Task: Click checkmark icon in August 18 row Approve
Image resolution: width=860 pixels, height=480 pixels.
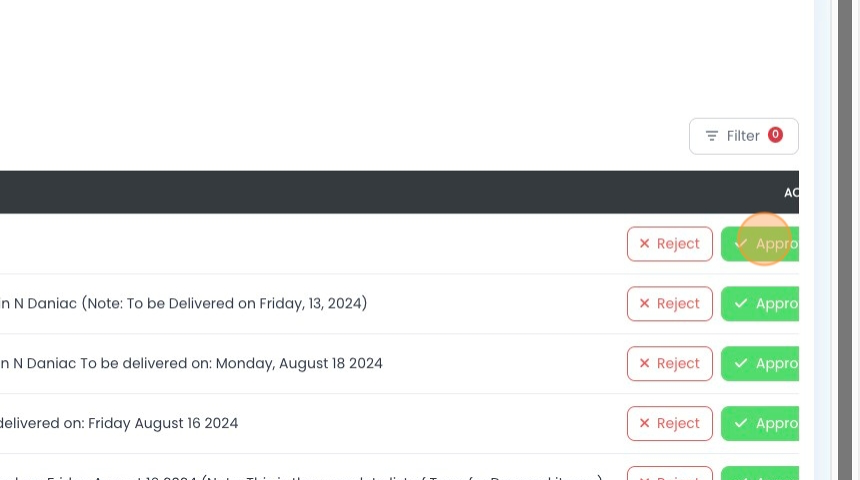Action: coord(741,363)
